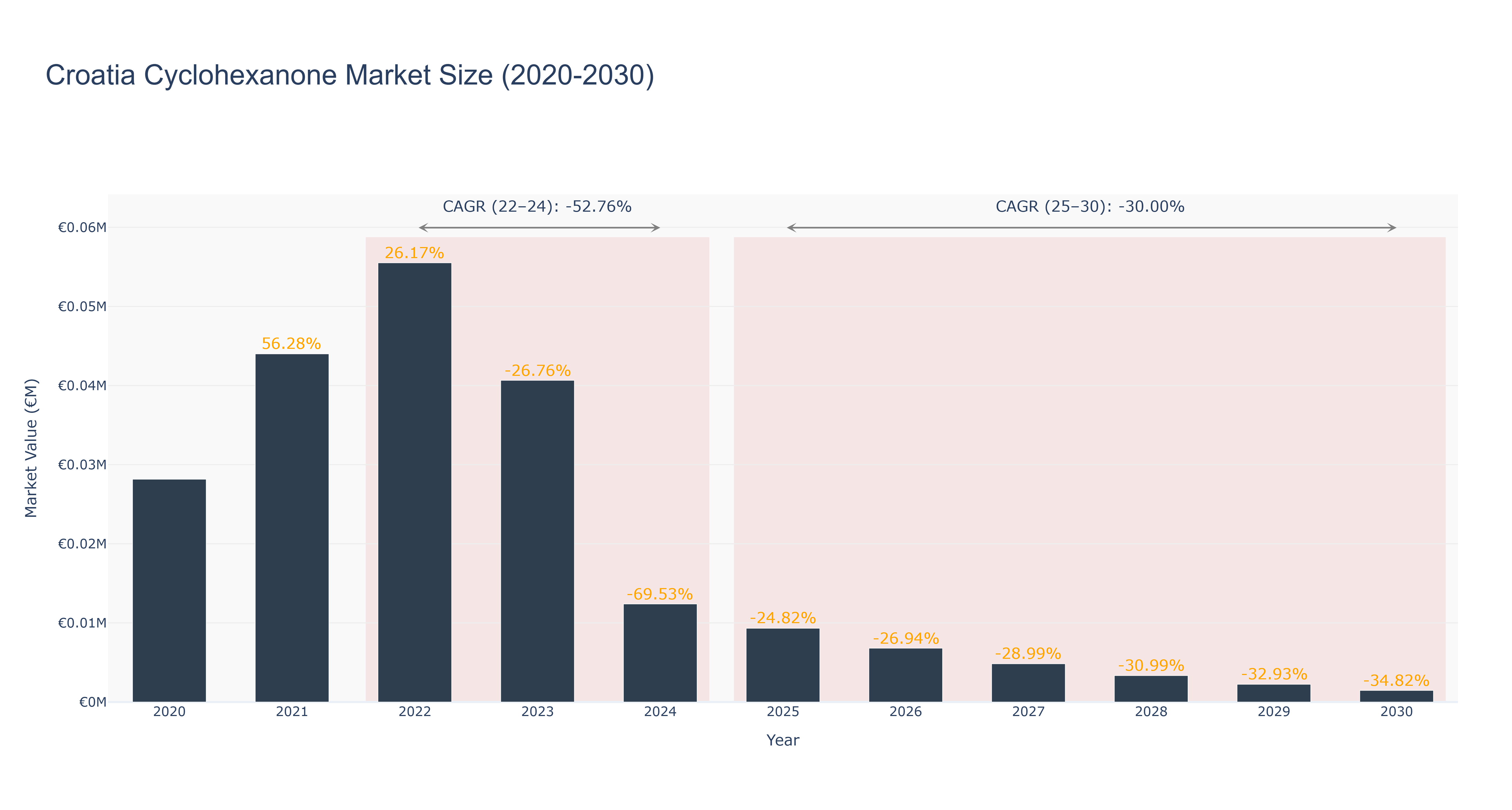Viewport: 1512px width, 810px height.
Task: Click the '€0.01M' y-axis tick label
Action: click(x=82, y=623)
